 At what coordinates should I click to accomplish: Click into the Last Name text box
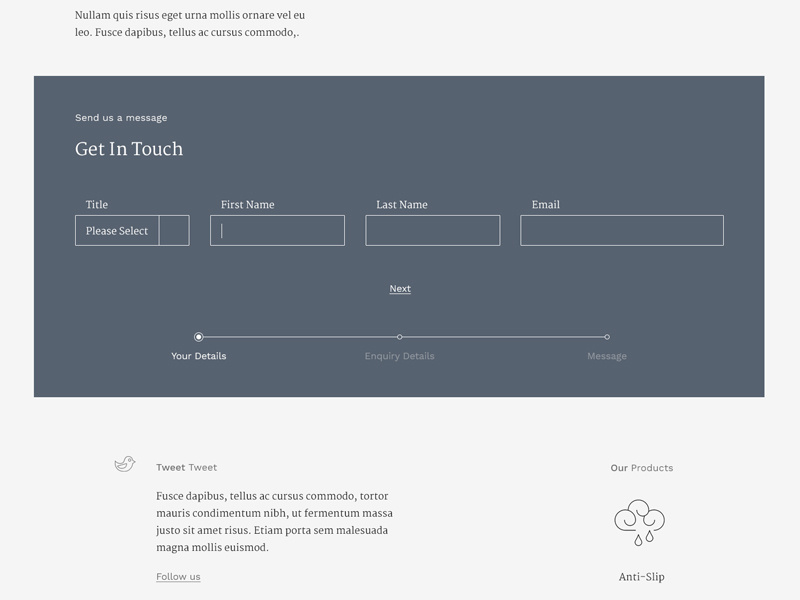[x=432, y=231]
